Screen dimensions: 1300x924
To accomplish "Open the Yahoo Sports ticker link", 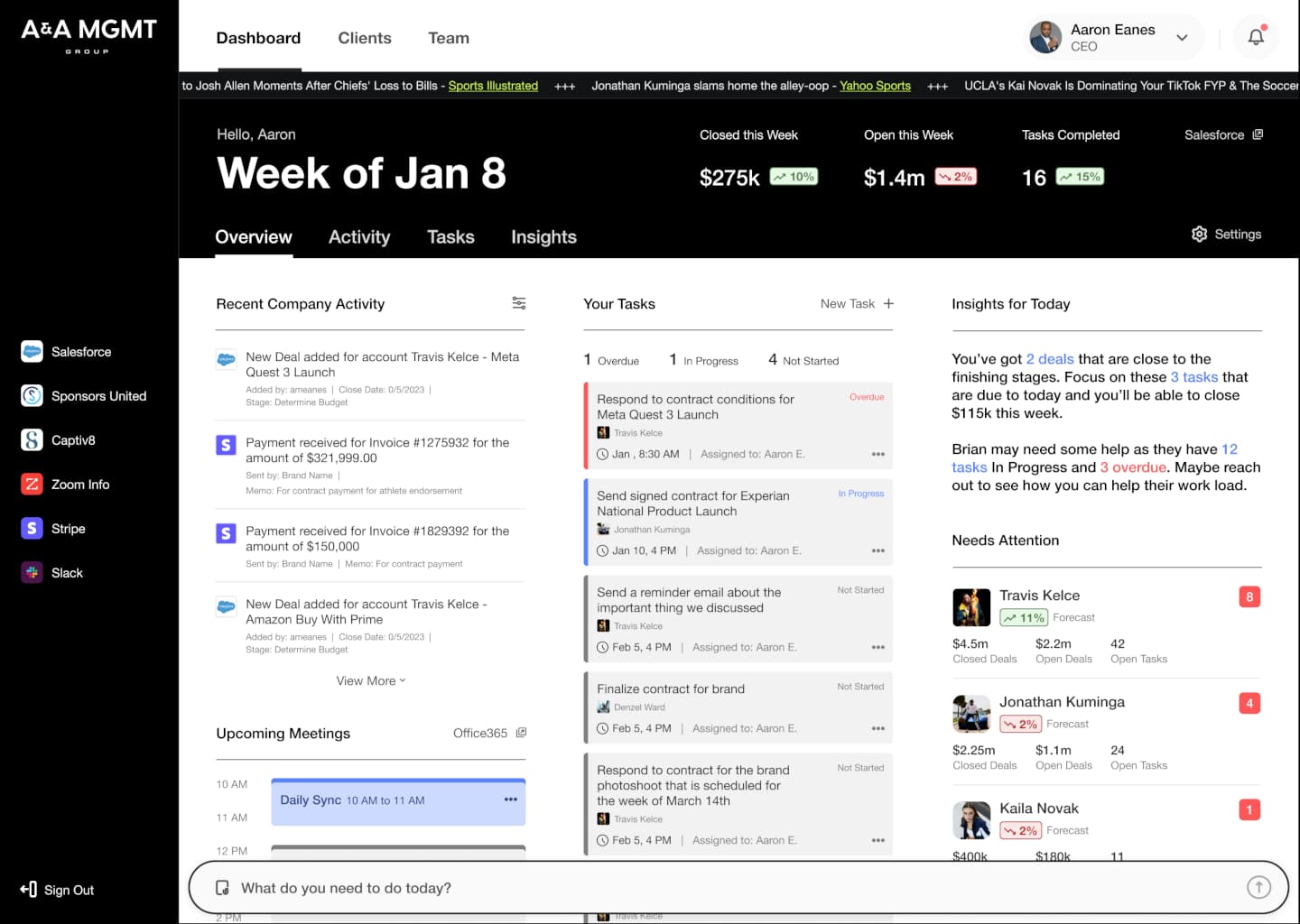I will [x=875, y=86].
